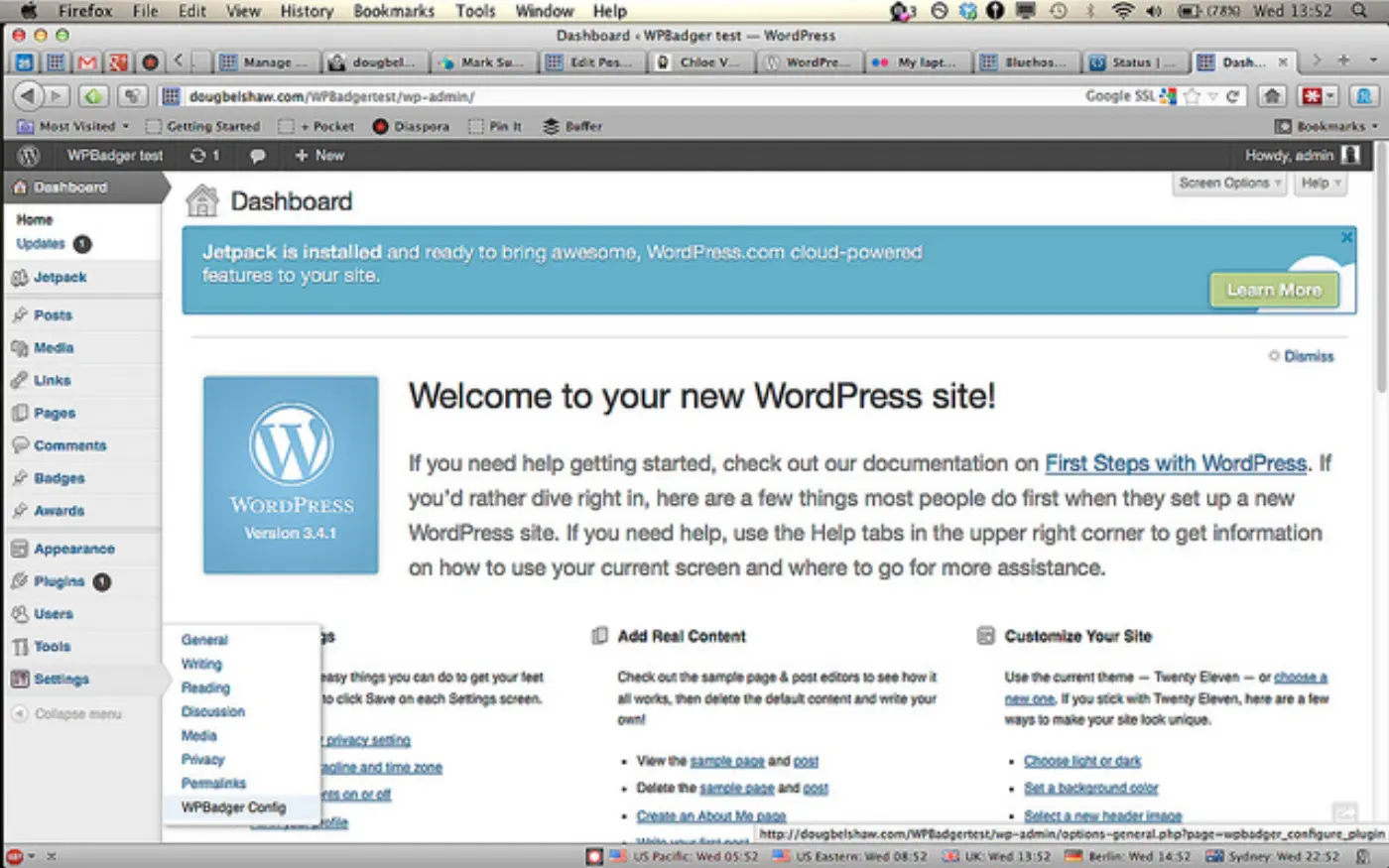Open the Users menu

pos(54,615)
